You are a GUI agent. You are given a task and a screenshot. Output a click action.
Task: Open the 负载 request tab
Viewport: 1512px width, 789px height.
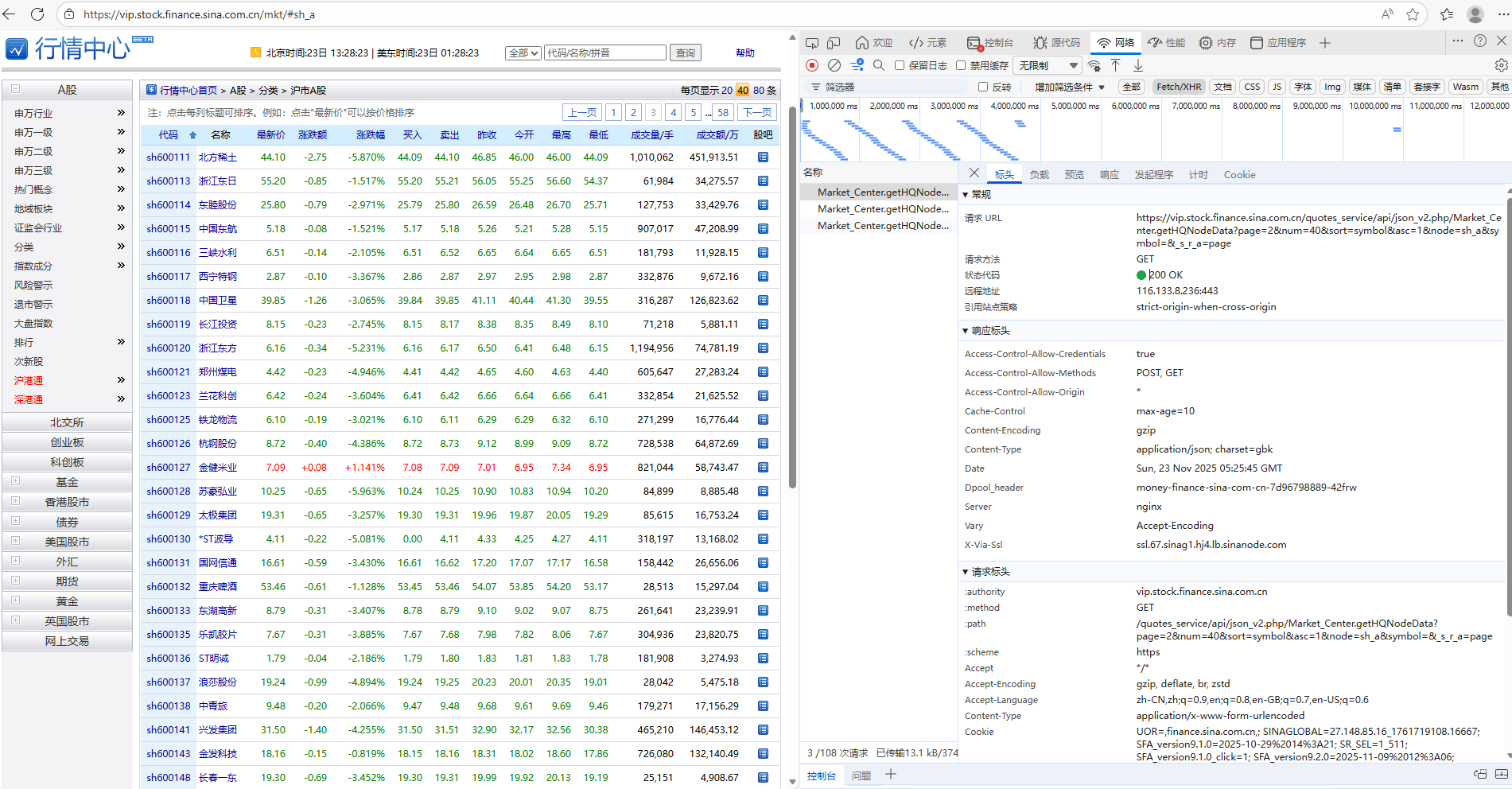pyautogui.click(x=1040, y=175)
